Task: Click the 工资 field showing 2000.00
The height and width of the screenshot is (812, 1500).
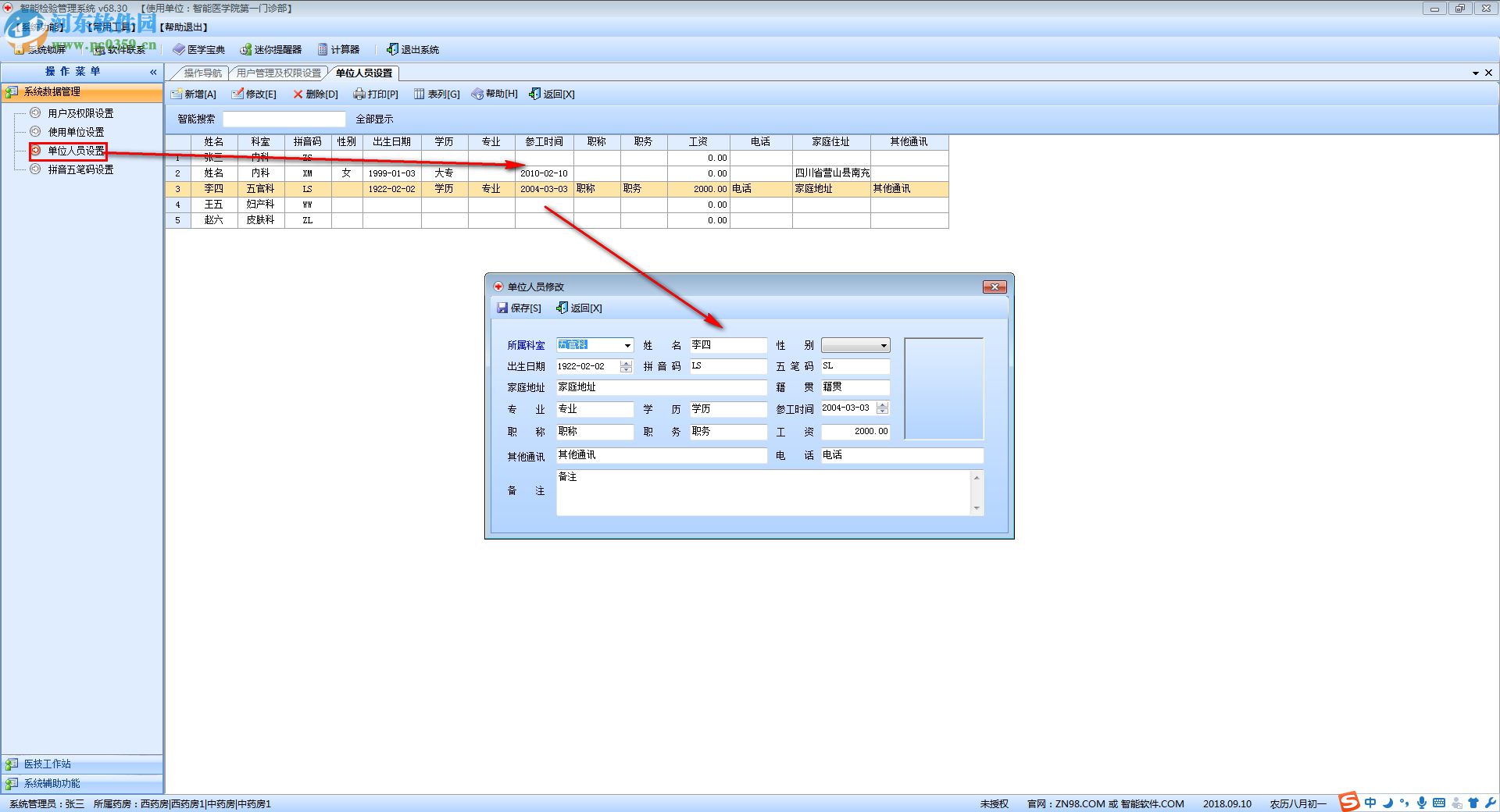Action: coord(855,431)
